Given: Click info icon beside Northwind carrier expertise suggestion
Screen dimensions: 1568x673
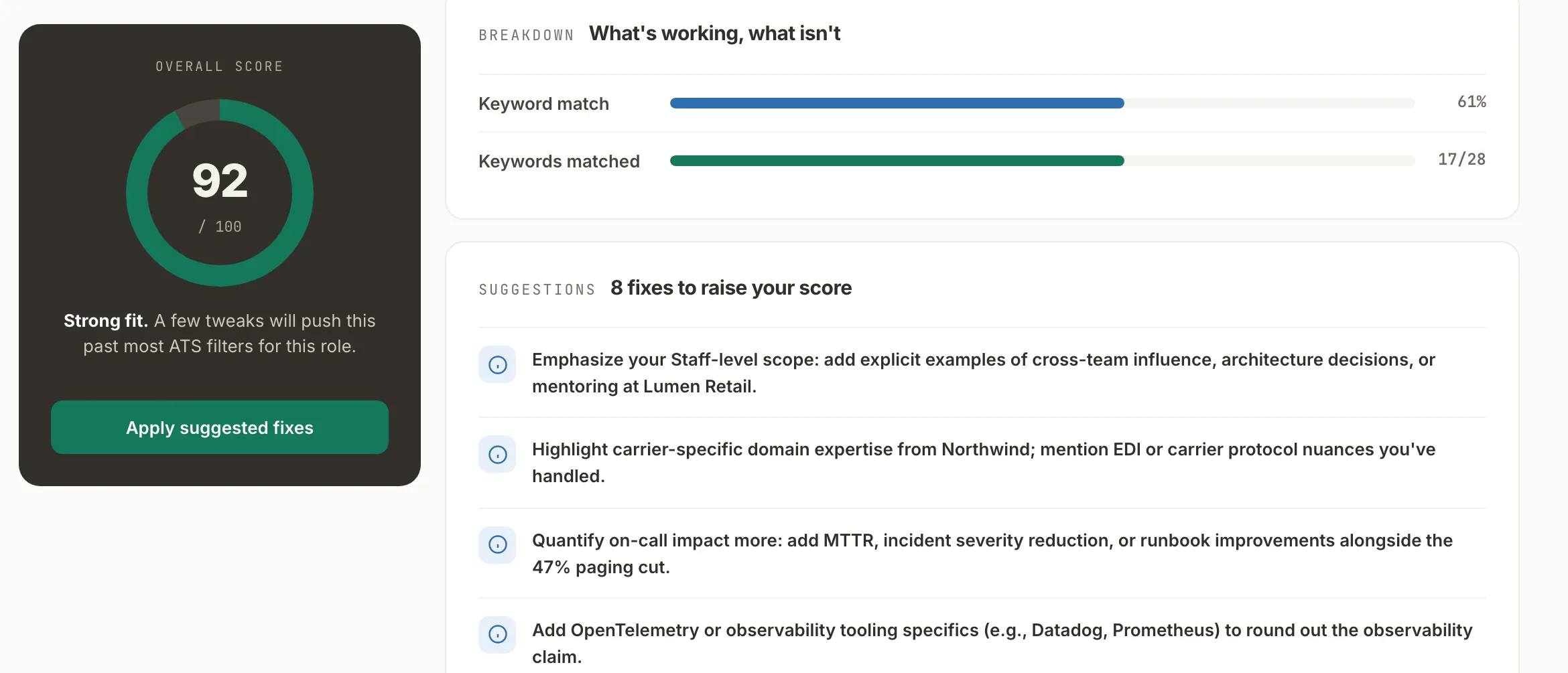Looking at the screenshot, I should tap(497, 454).
